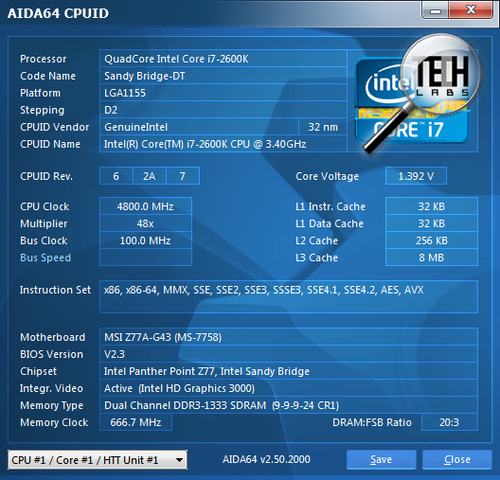Viewport: 500px width, 480px height.
Task: Click the Intel Core i7 logo
Action: point(412,101)
